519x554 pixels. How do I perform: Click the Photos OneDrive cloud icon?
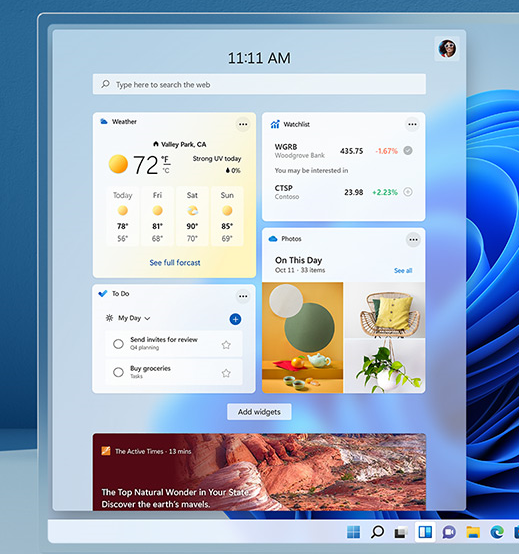(x=273, y=239)
